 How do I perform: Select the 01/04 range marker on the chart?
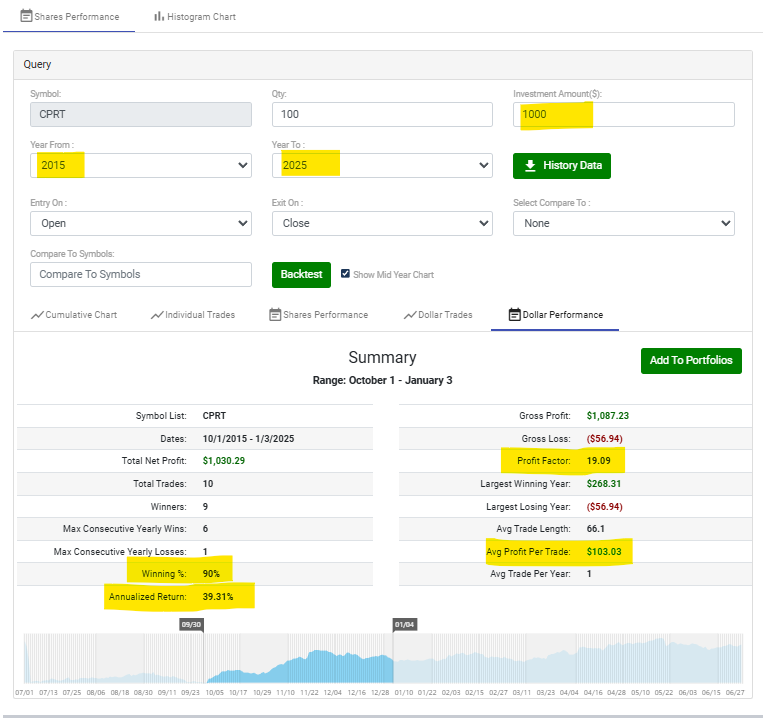click(404, 624)
